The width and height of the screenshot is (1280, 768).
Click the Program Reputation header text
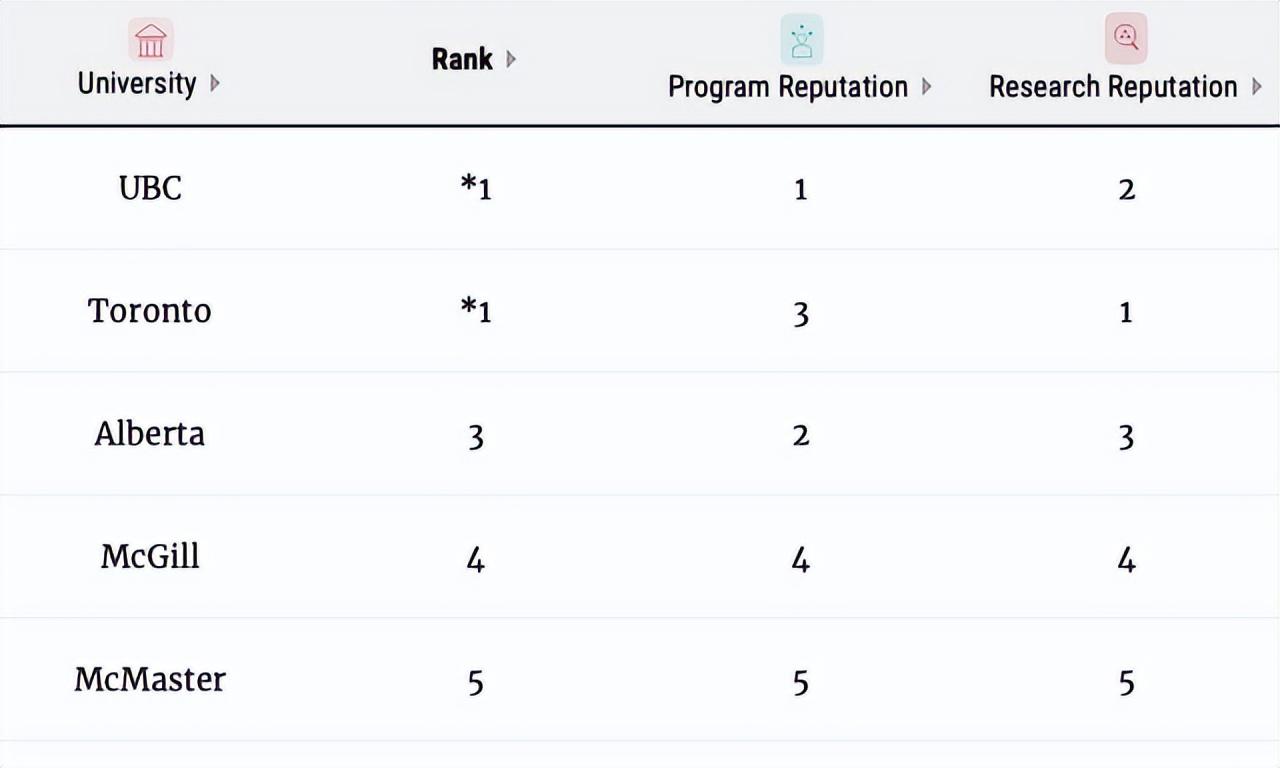(787, 87)
